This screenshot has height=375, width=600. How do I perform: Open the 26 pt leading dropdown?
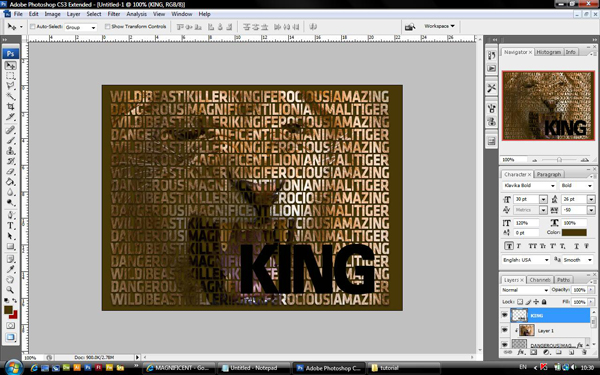tap(591, 199)
